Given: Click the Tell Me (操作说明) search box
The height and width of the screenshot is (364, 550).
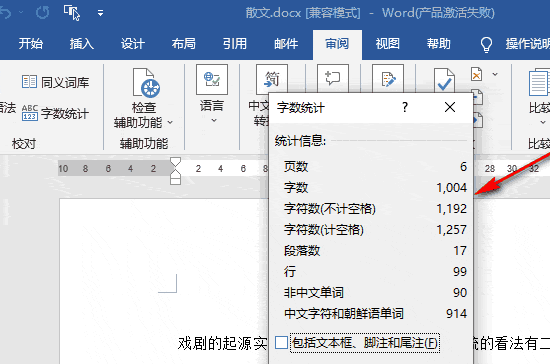Looking at the screenshot, I should click(x=528, y=44).
